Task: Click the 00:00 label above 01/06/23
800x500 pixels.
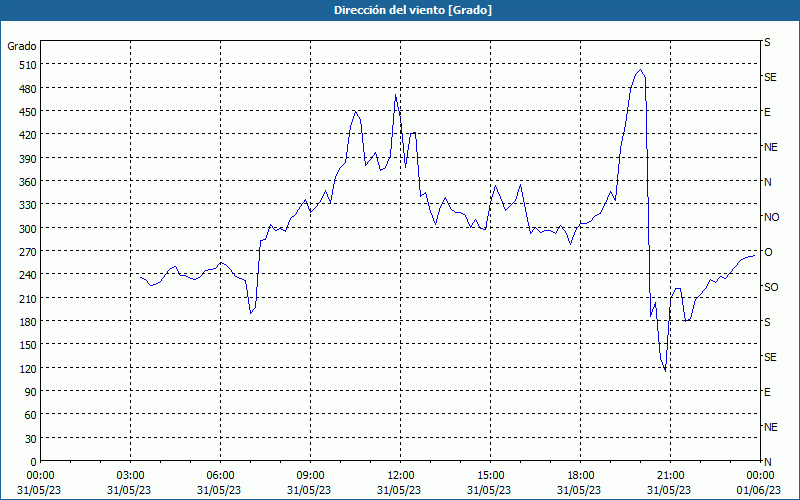Action: (x=761, y=476)
